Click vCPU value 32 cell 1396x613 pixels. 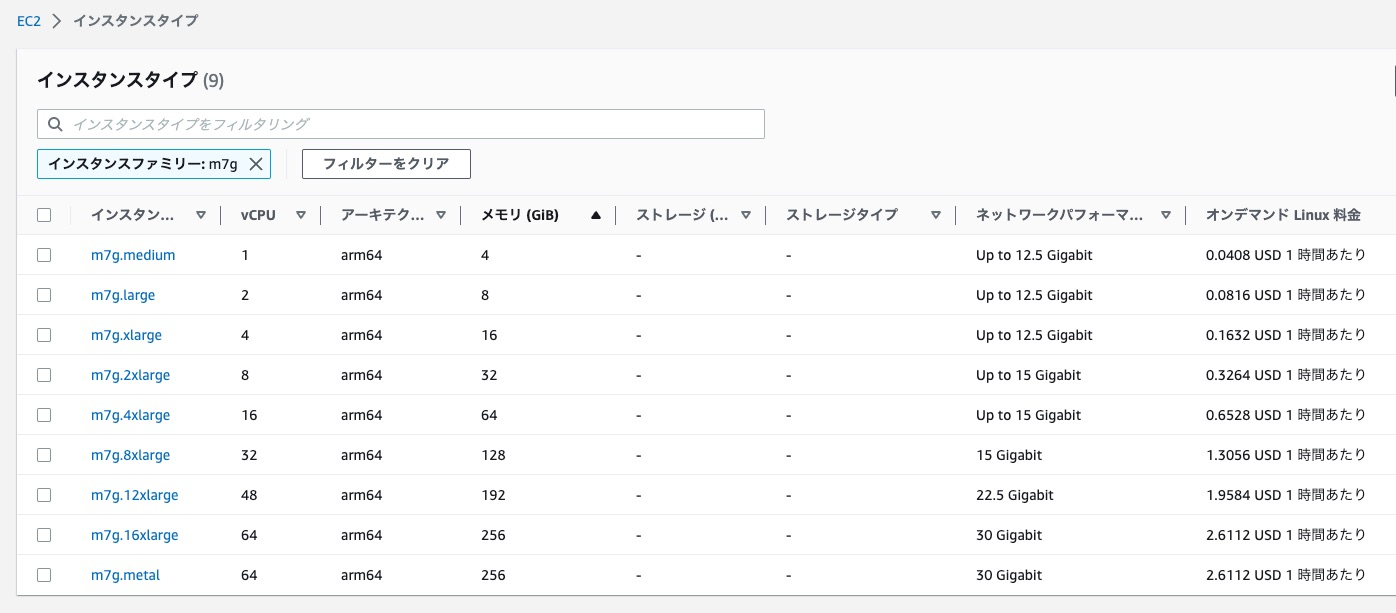249,455
